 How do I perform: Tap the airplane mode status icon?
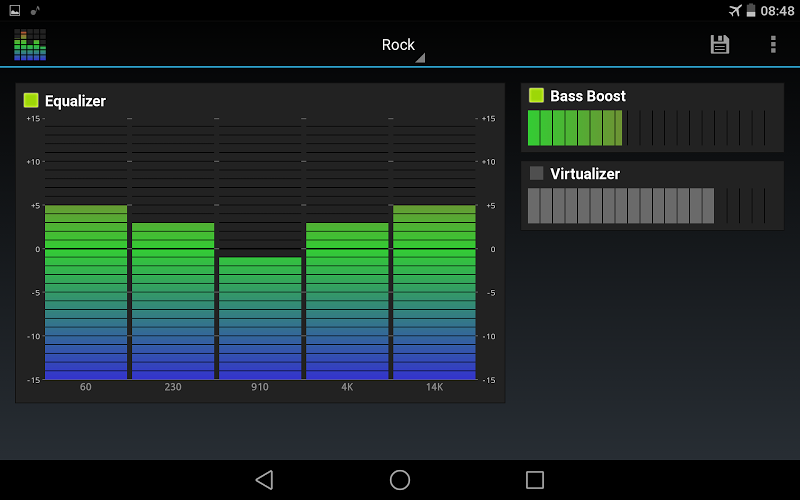tap(735, 10)
